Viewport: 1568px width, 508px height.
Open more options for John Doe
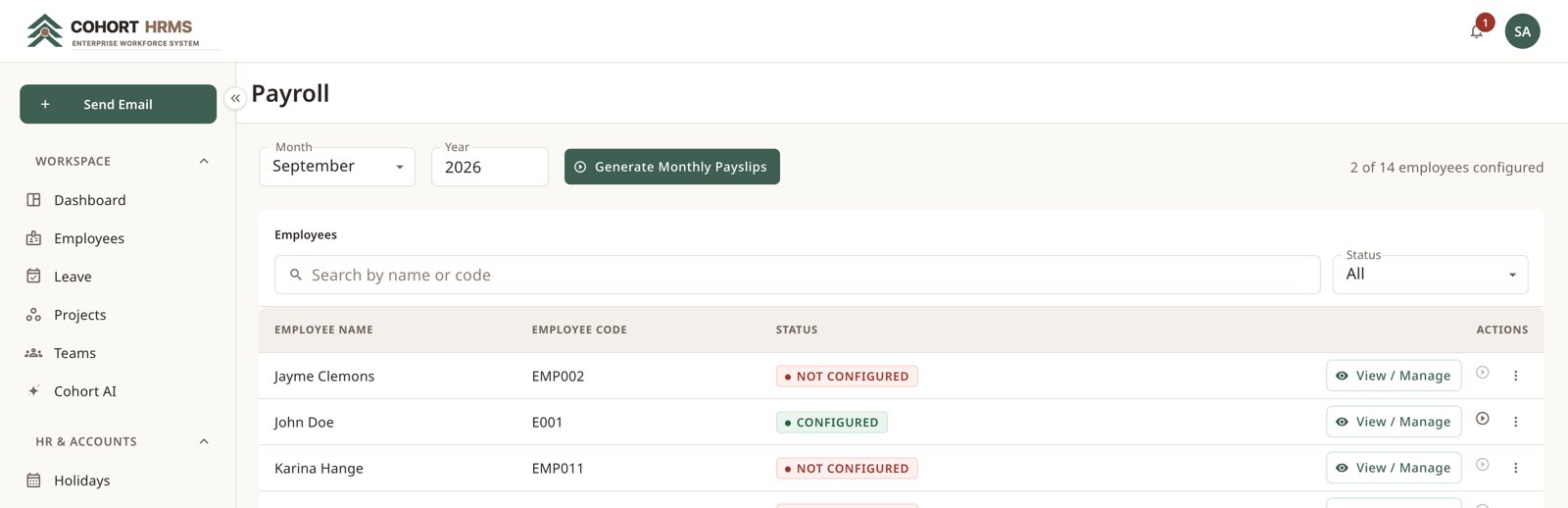(x=1515, y=422)
